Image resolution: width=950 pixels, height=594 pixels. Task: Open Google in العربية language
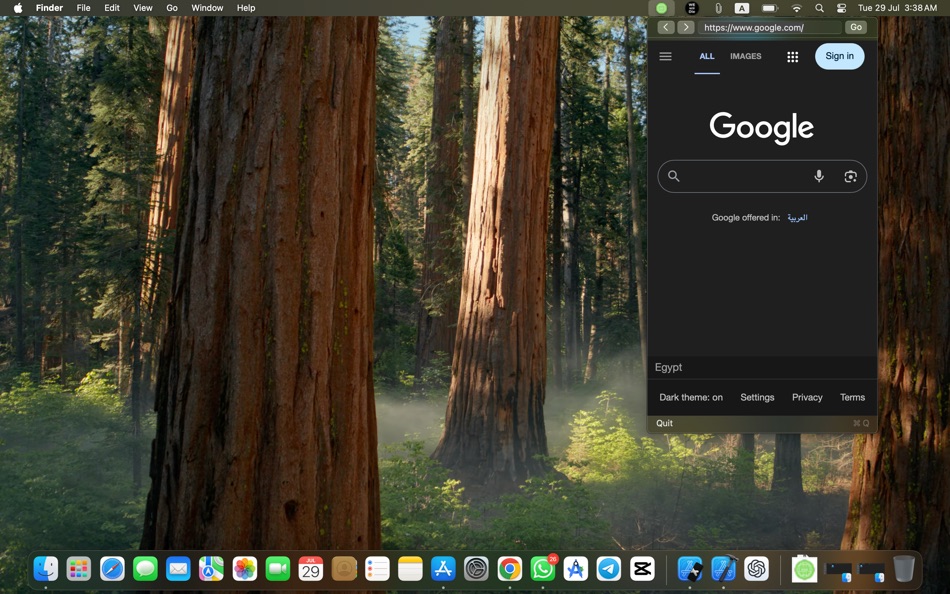(x=798, y=217)
